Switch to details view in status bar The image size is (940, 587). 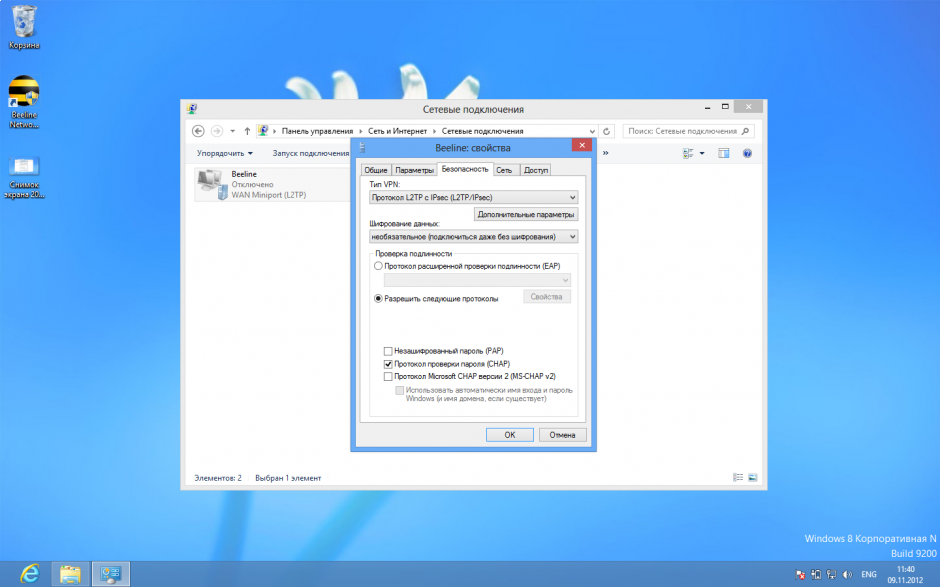click(738, 477)
